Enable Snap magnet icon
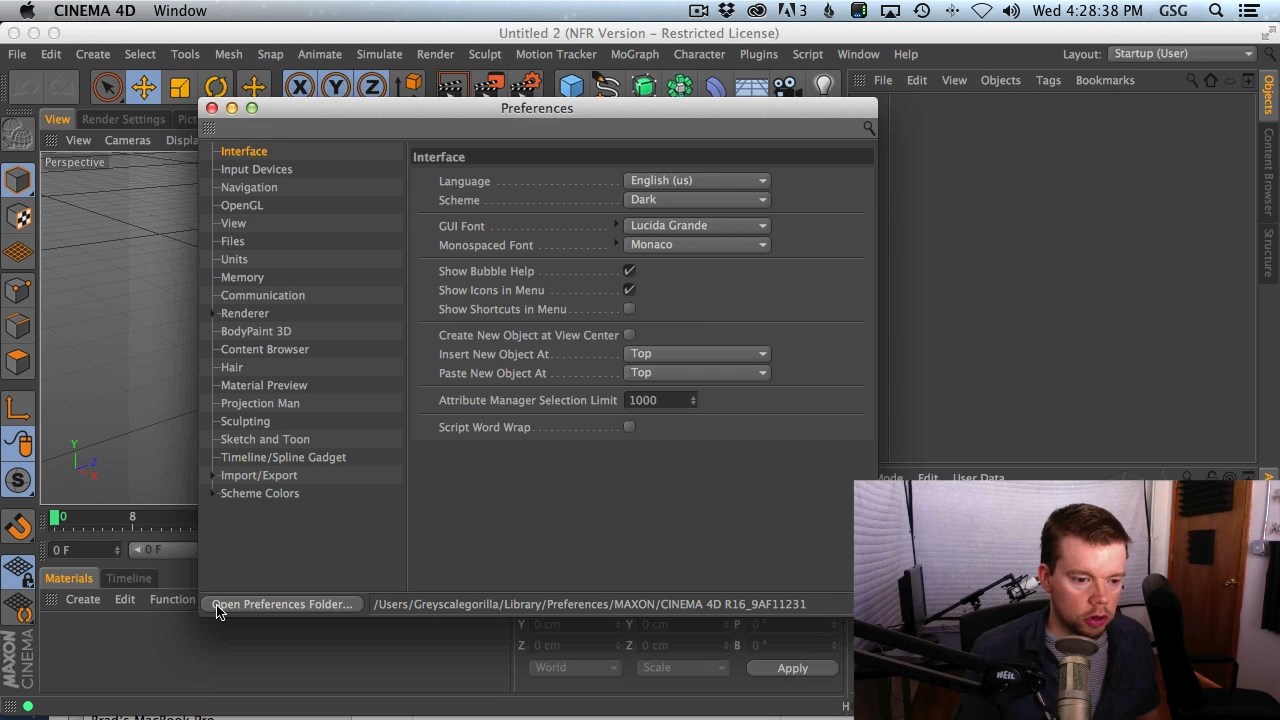This screenshot has height=720, width=1280. coord(18,526)
